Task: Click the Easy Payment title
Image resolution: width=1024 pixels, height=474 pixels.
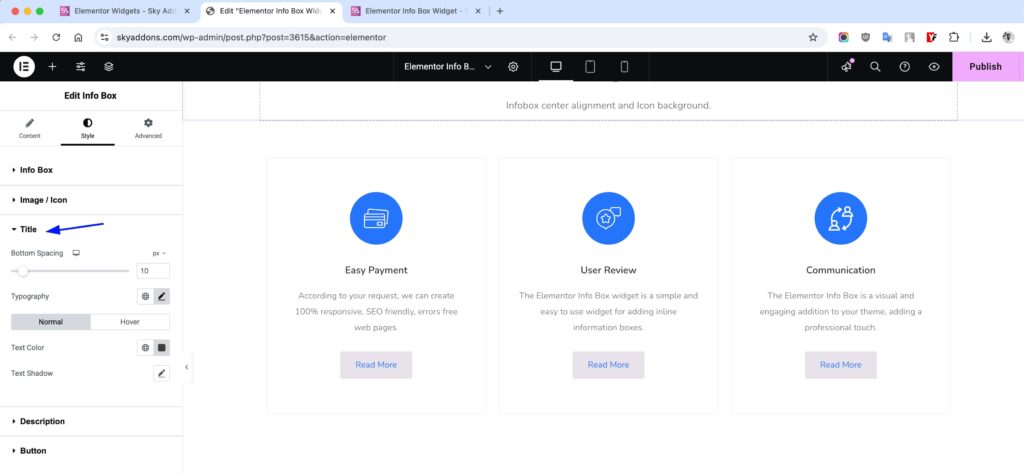Action: pyautogui.click(x=376, y=270)
